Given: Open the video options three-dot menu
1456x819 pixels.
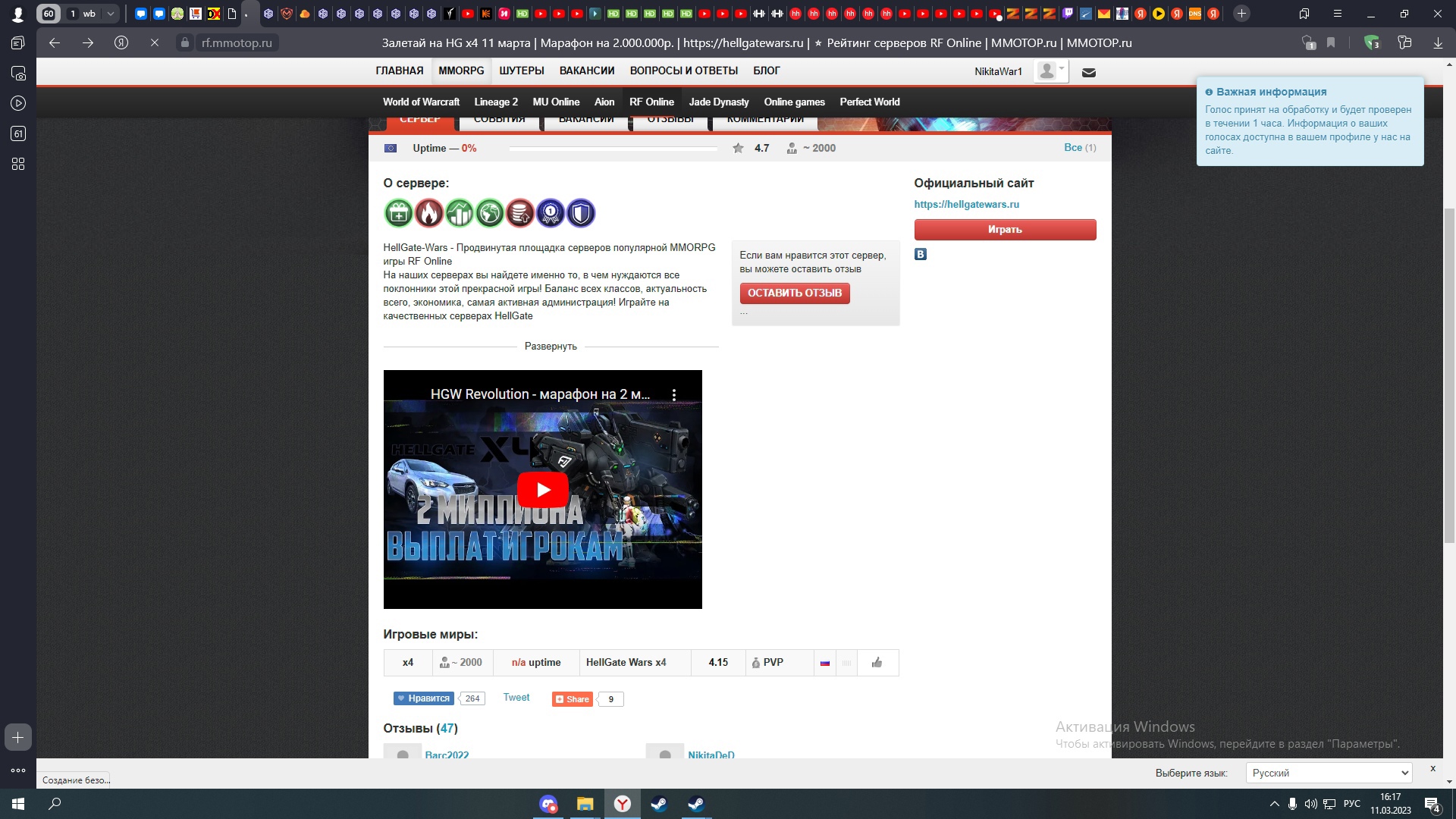Looking at the screenshot, I should pos(674,394).
